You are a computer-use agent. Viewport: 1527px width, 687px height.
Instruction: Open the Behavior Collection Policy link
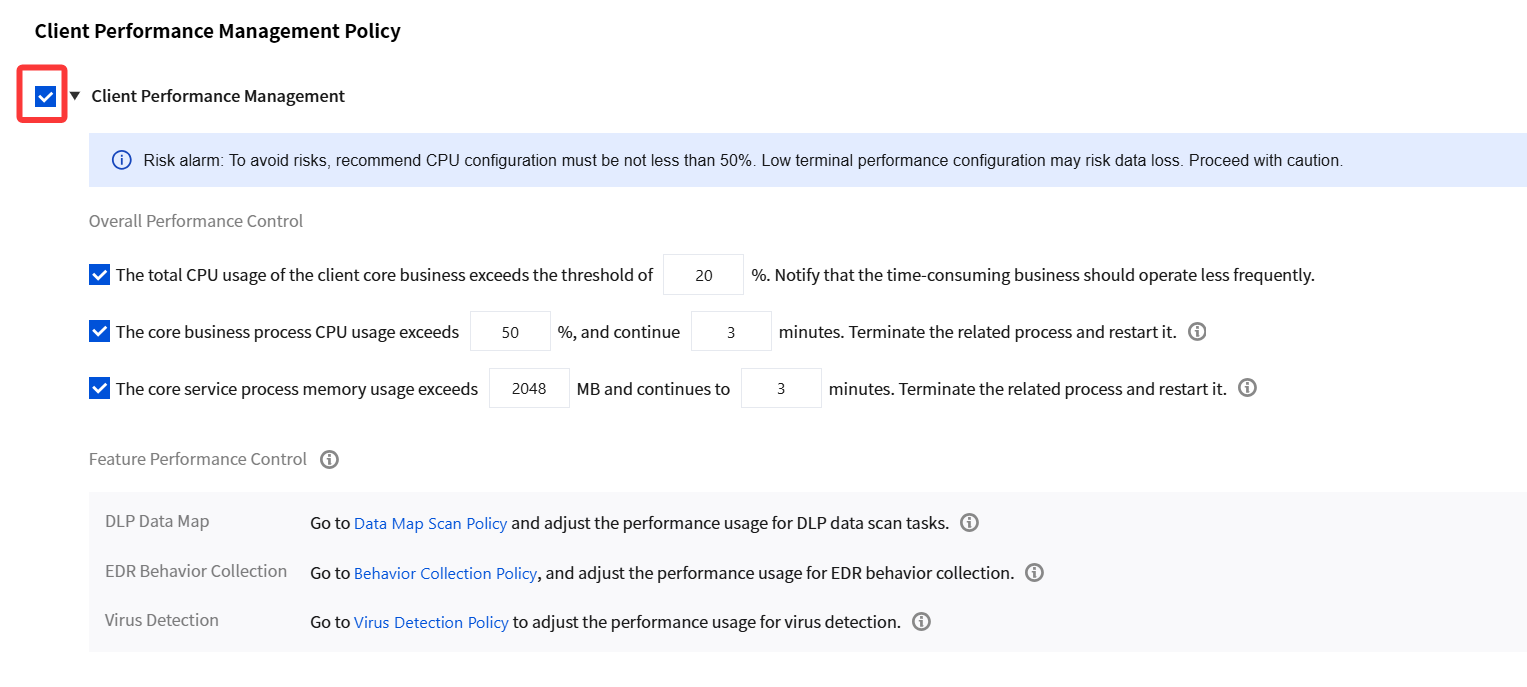coord(445,573)
